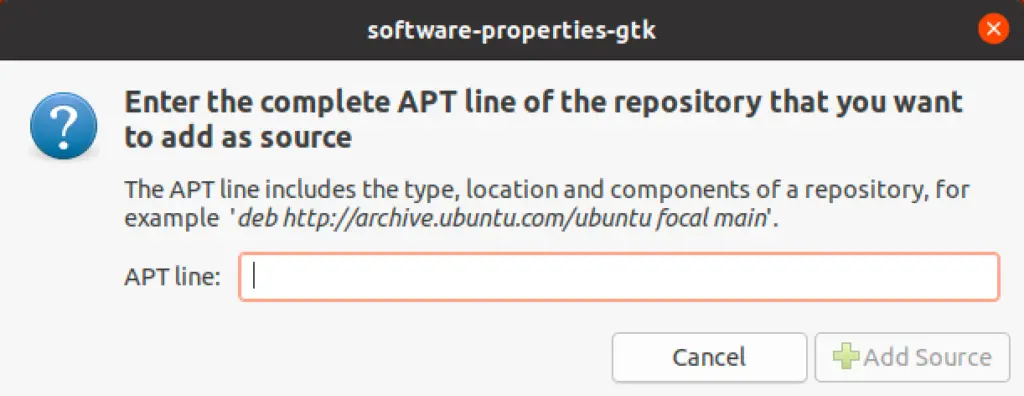
Task: Click the italic example deb archive.ubuntu.com line
Action: [502, 218]
